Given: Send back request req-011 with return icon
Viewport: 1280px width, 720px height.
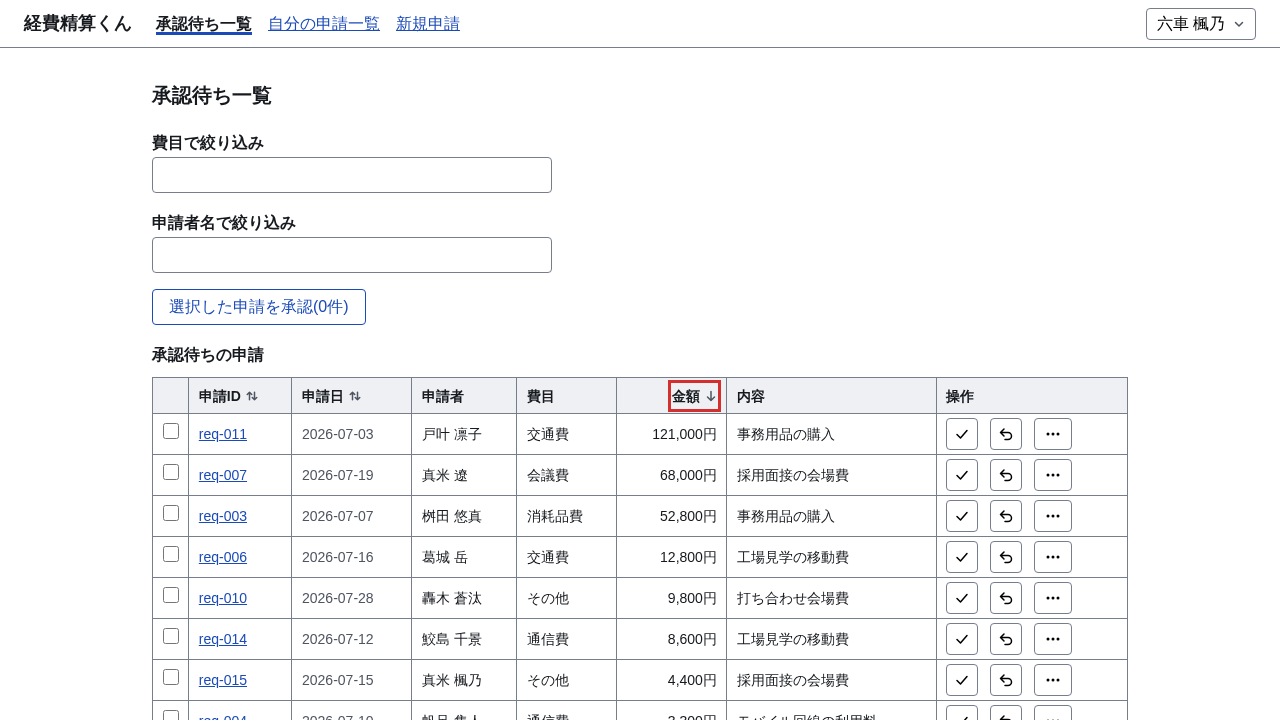Looking at the screenshot, I should coord(1006,434).
